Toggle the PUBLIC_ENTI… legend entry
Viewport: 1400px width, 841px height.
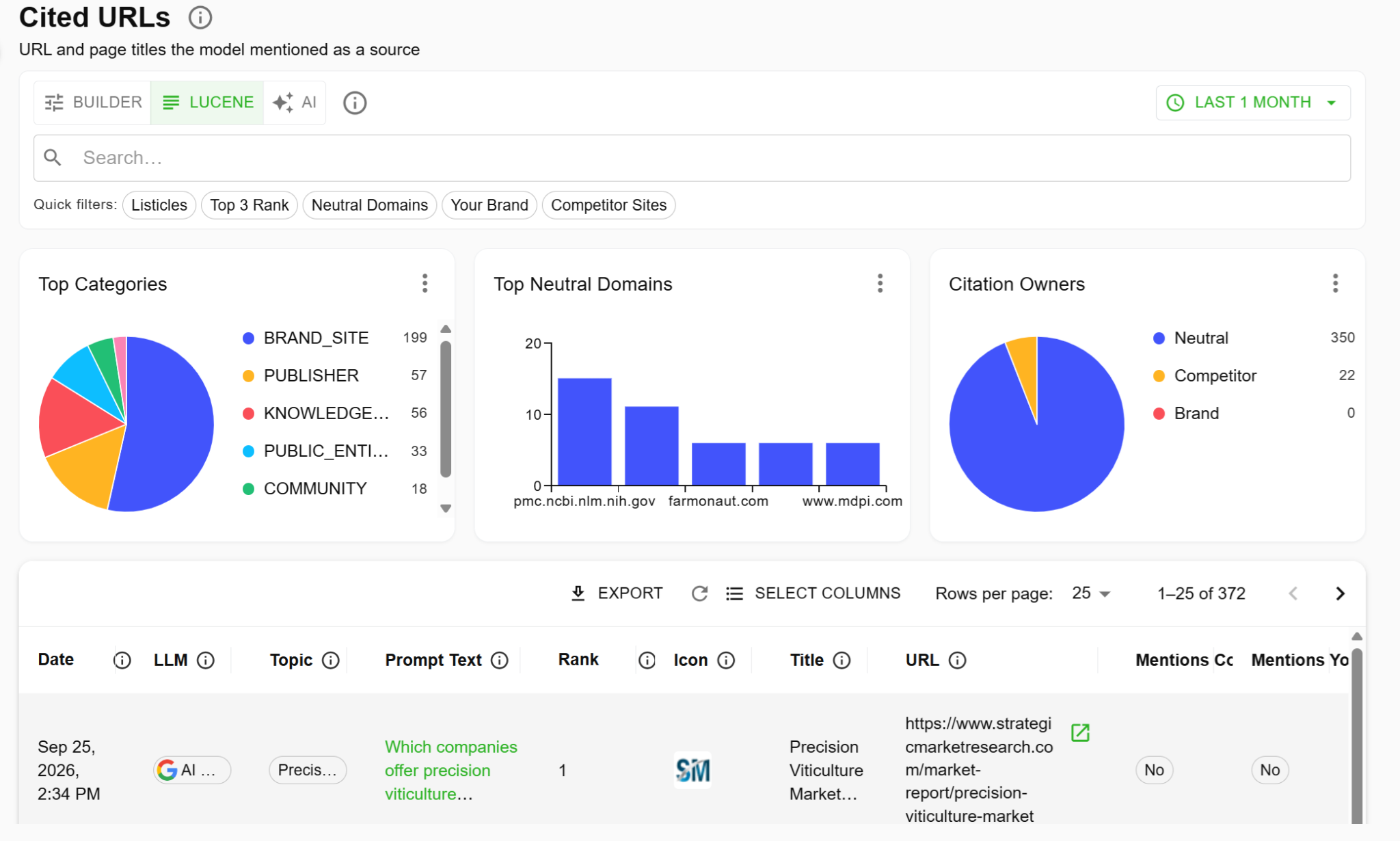pyautogui.click(x=335, y=451)
